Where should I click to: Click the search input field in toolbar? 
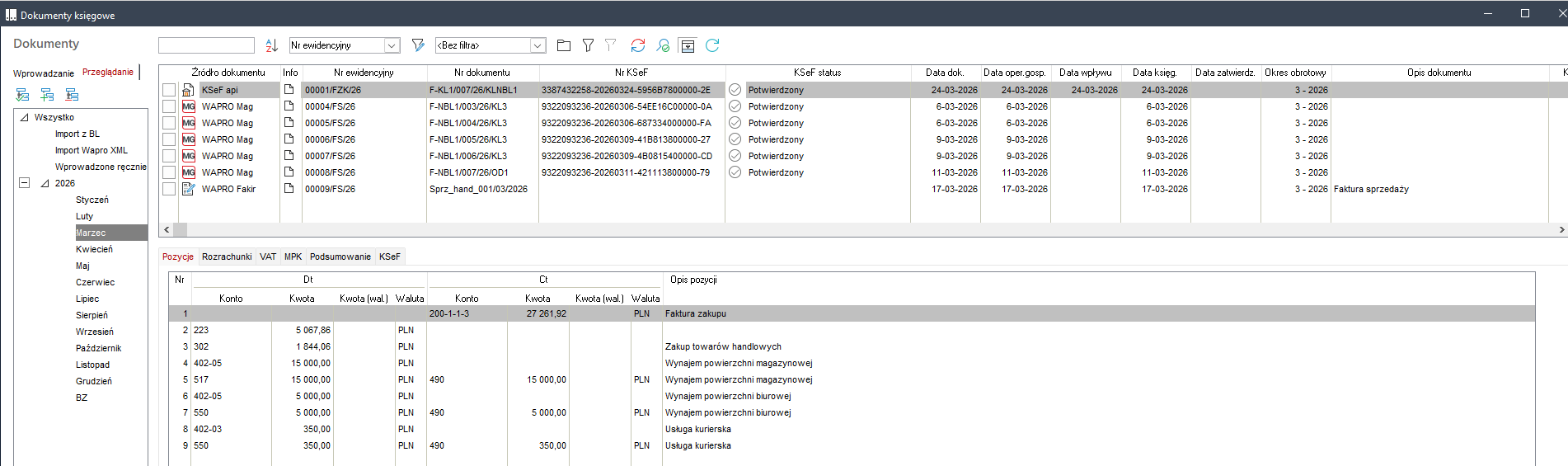[x=206, y=45]
